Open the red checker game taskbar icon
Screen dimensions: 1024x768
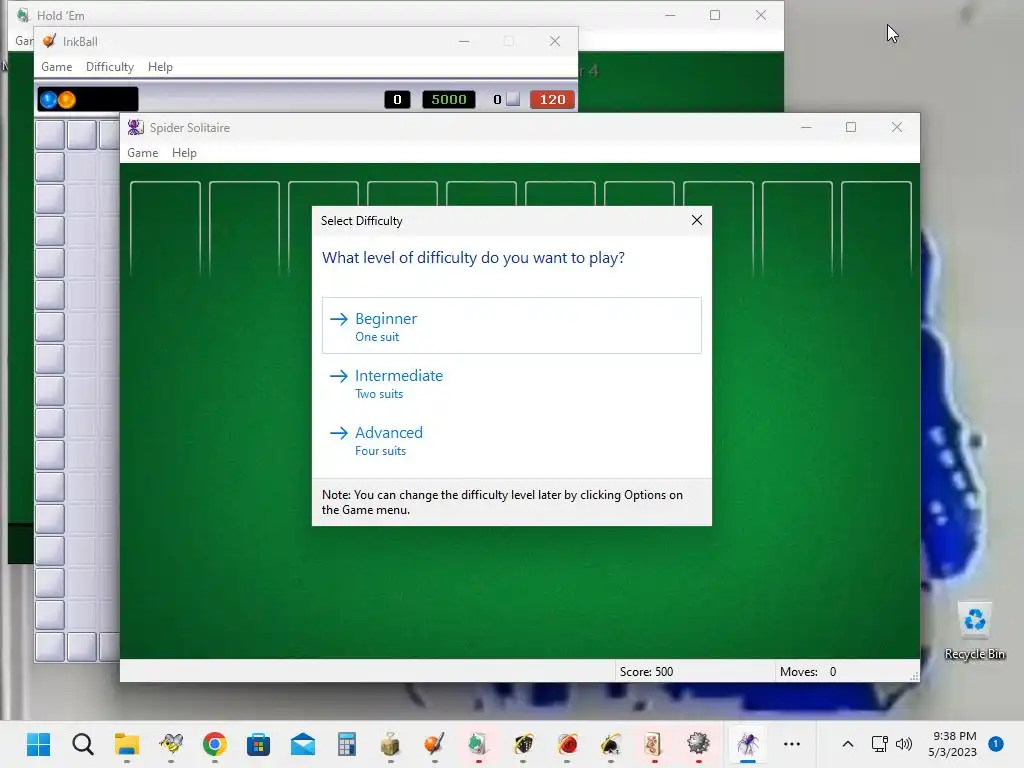point(567,744)
